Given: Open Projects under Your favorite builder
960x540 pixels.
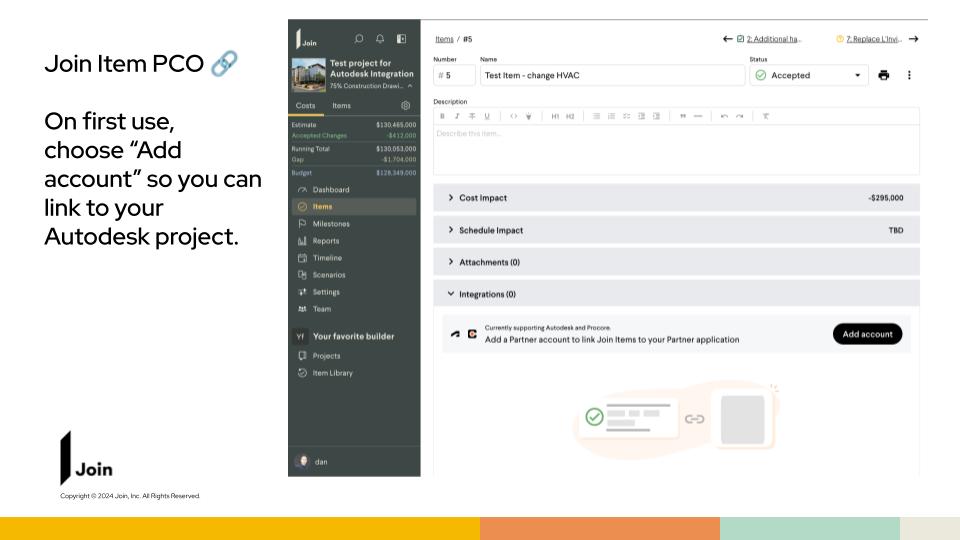Looking at the screenshot, I should tap(354, 356).
